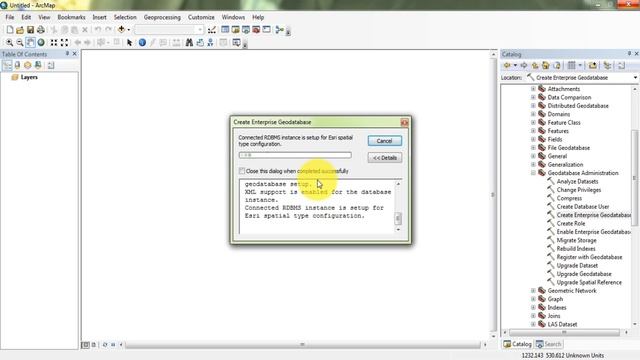Enable Close this dialog when completed successfully
Screen dimensions: 640x360
(242, 171)
